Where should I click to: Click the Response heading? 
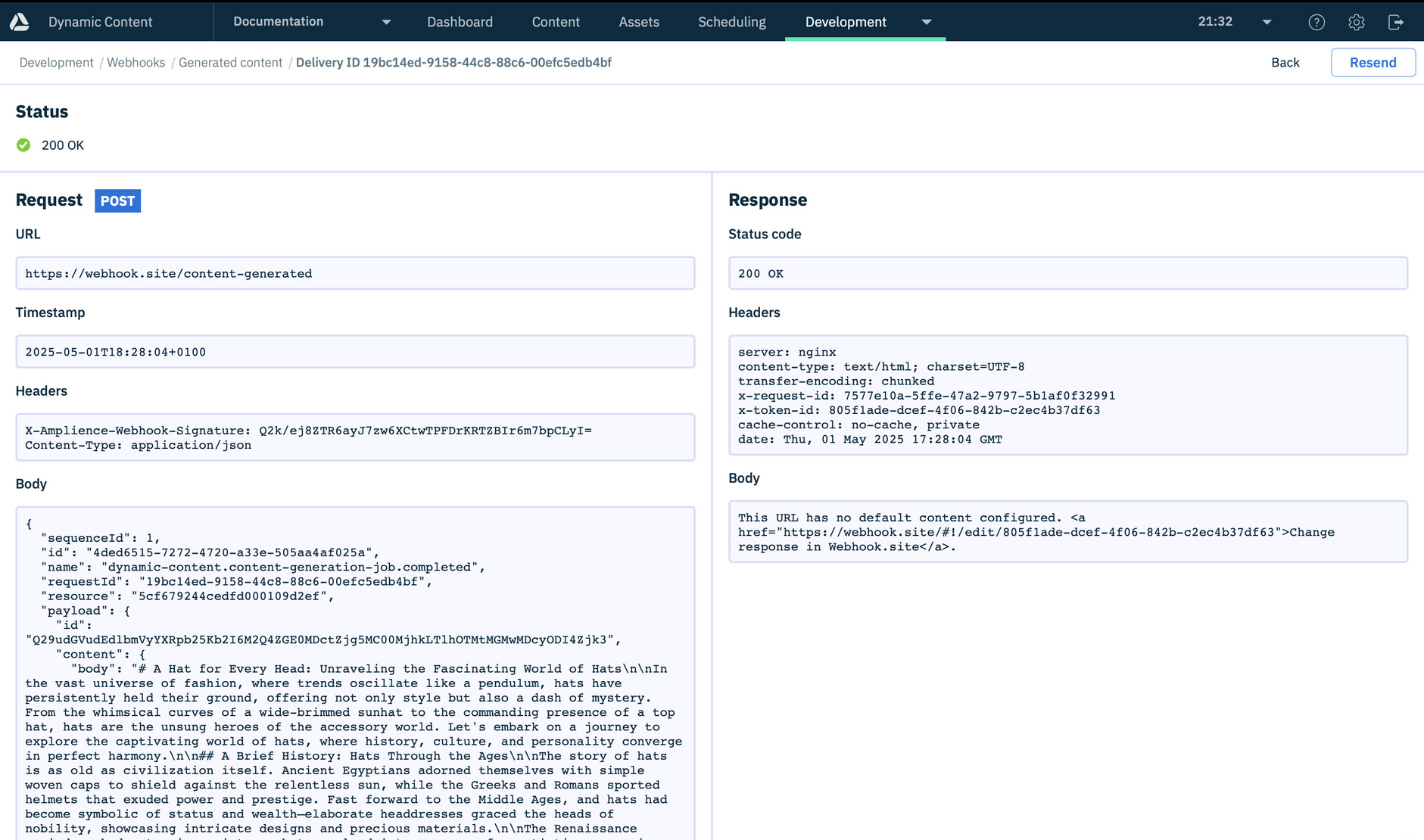(x=768, y=200)
